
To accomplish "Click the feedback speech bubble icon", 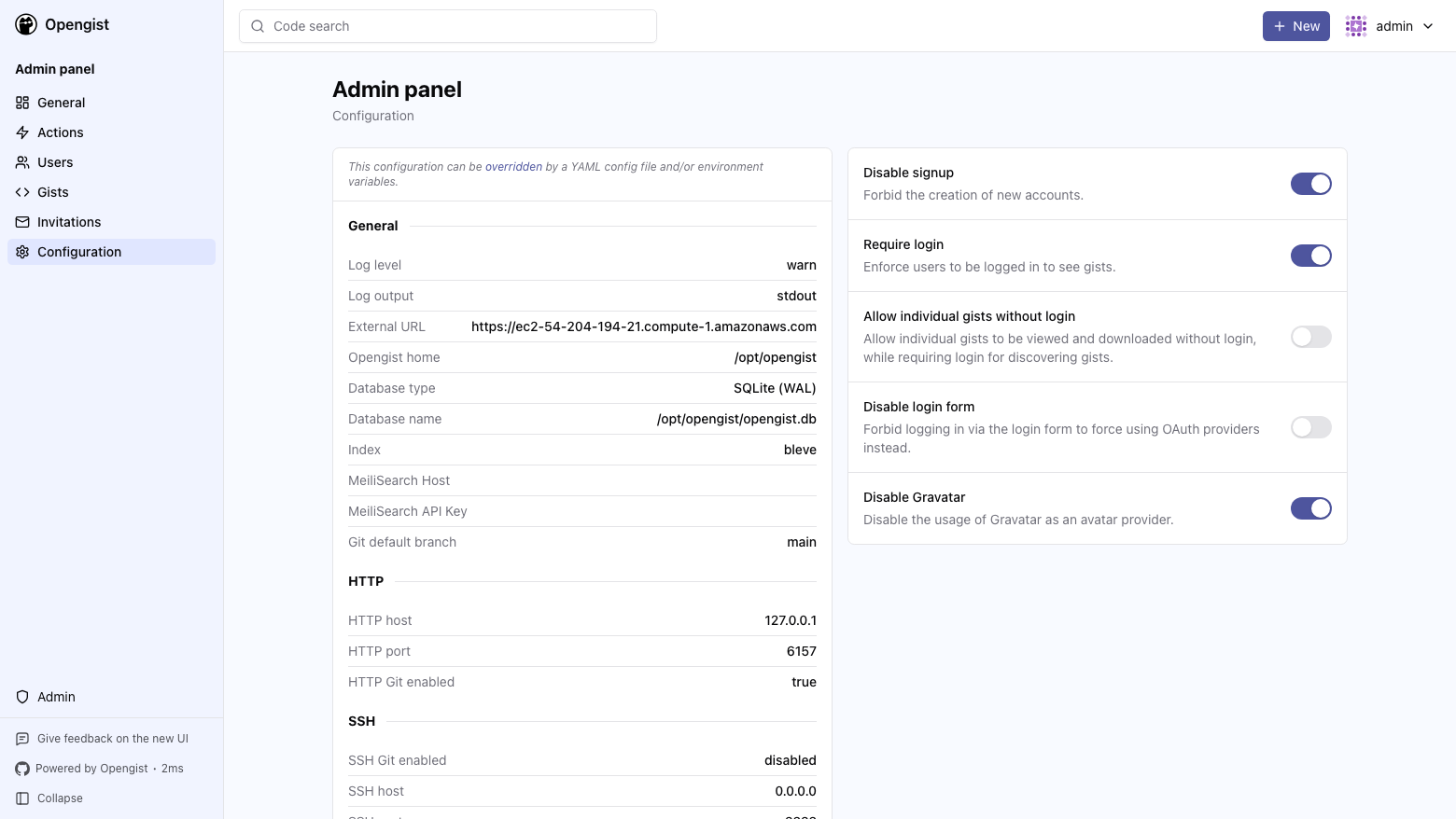I will pos(22,739).
